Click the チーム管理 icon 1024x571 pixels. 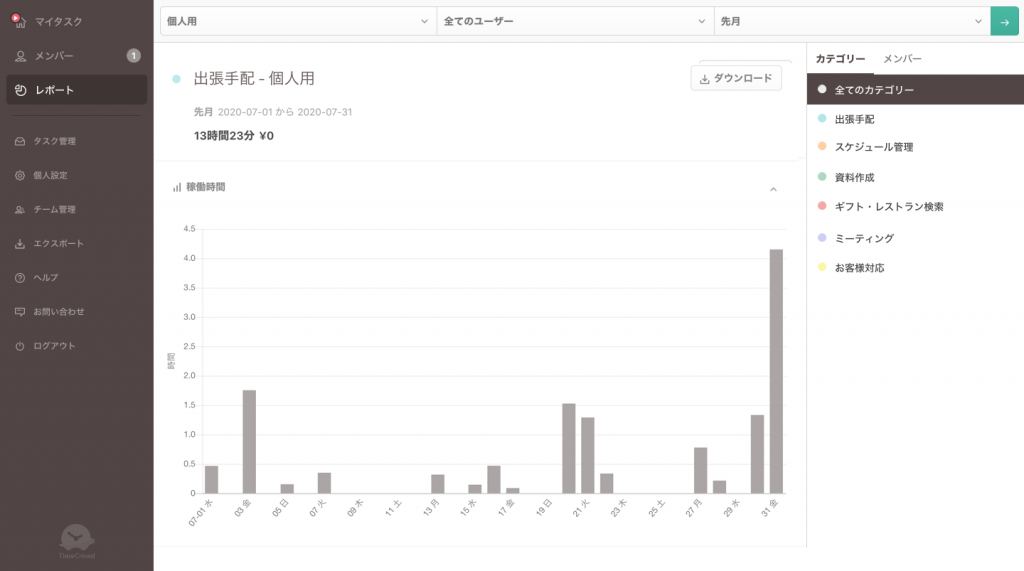point(20,210)
